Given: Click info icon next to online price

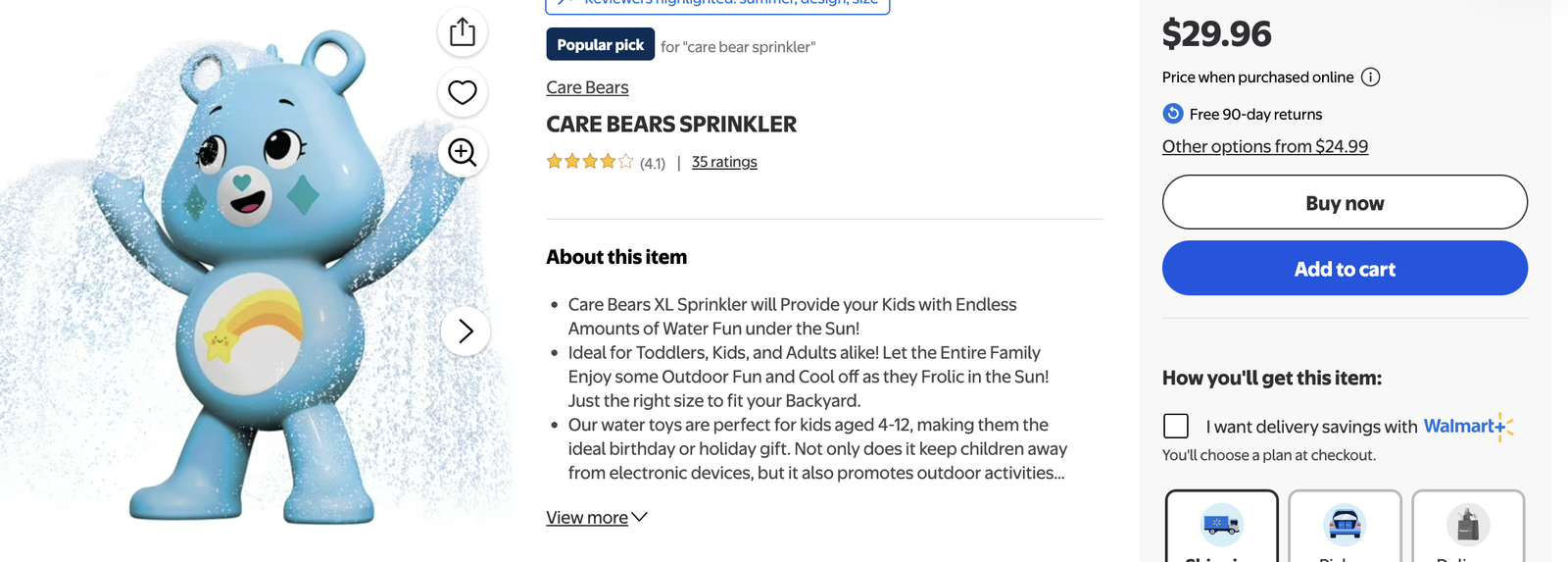Looking at the screenshot, I should click(1371, 77).
